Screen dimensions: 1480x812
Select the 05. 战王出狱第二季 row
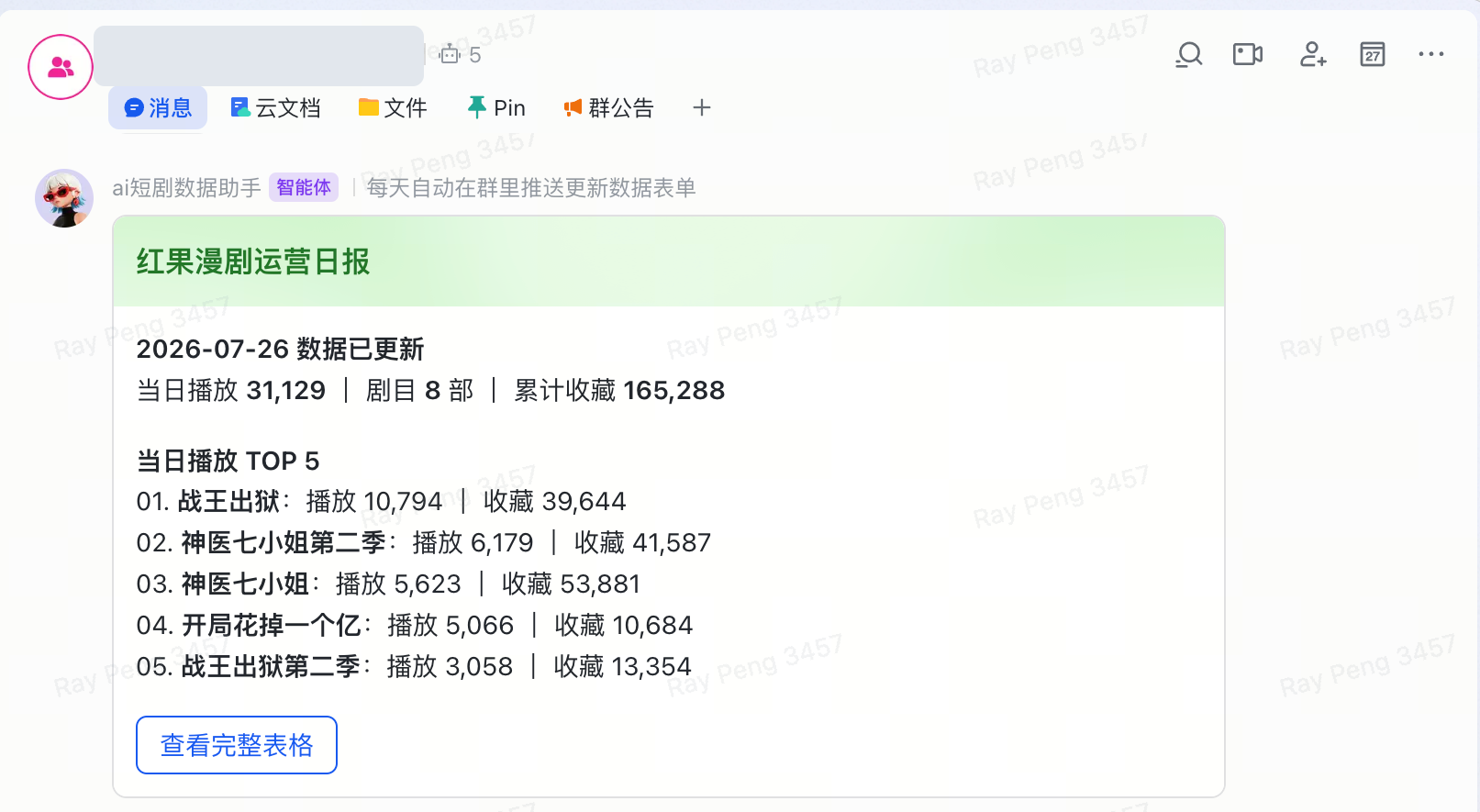(414, 667)
